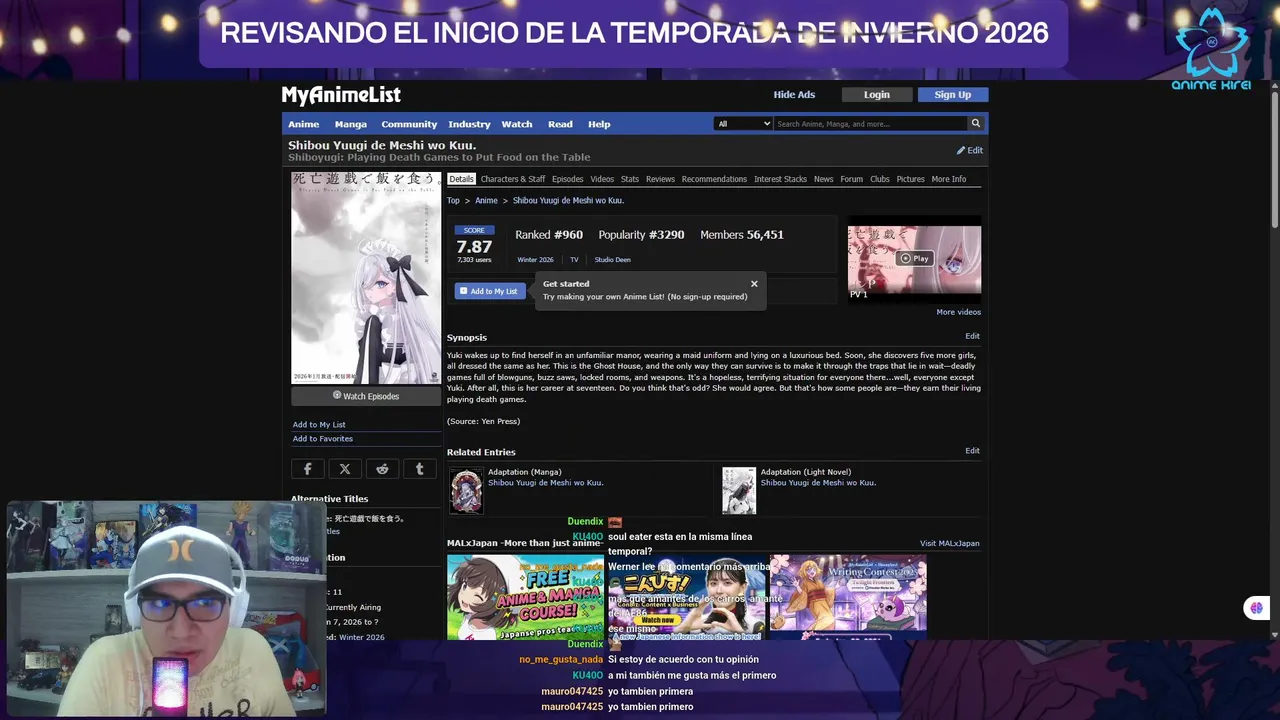Click Top breadcrumb link
This screenshot has width=1280, height=720.
coord(453,200)
